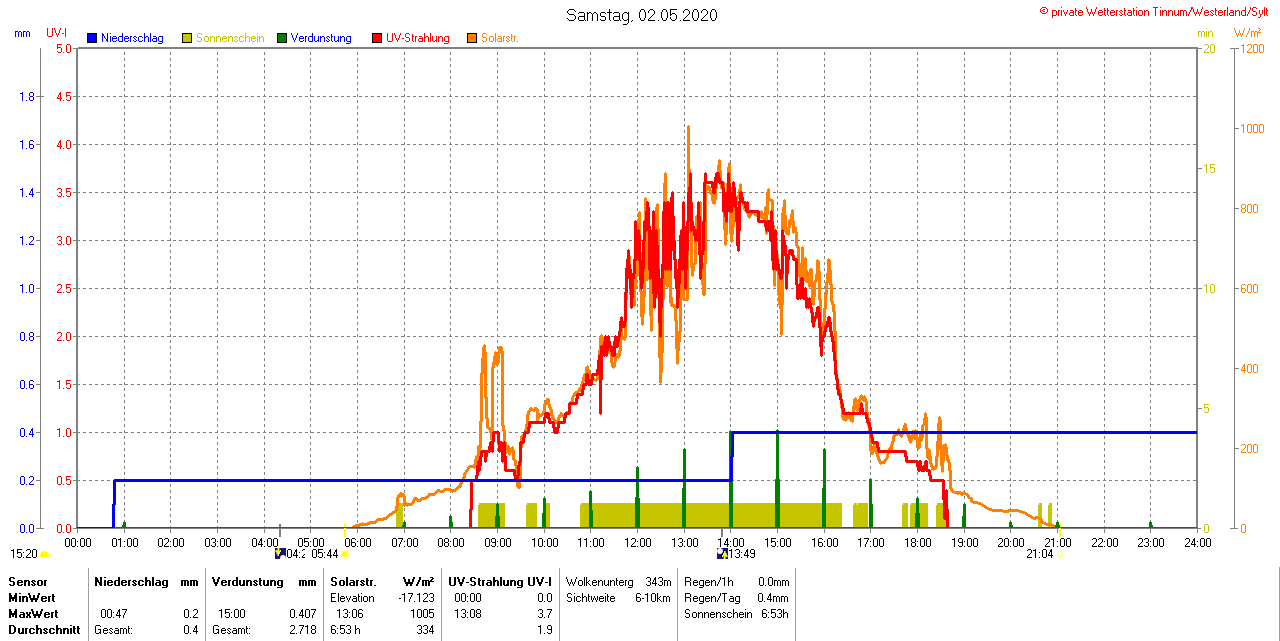Click the Sichtweite 6-10km entry

click(x=618, y=597)
